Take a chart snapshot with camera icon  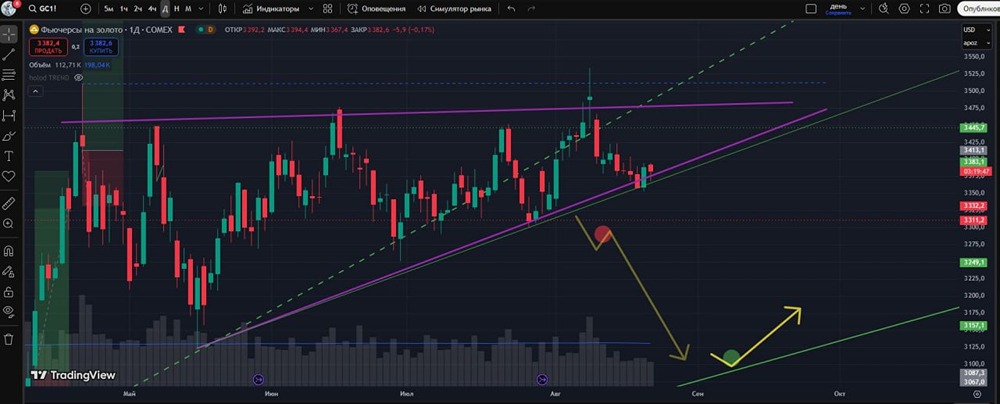[x=945, y=9]
